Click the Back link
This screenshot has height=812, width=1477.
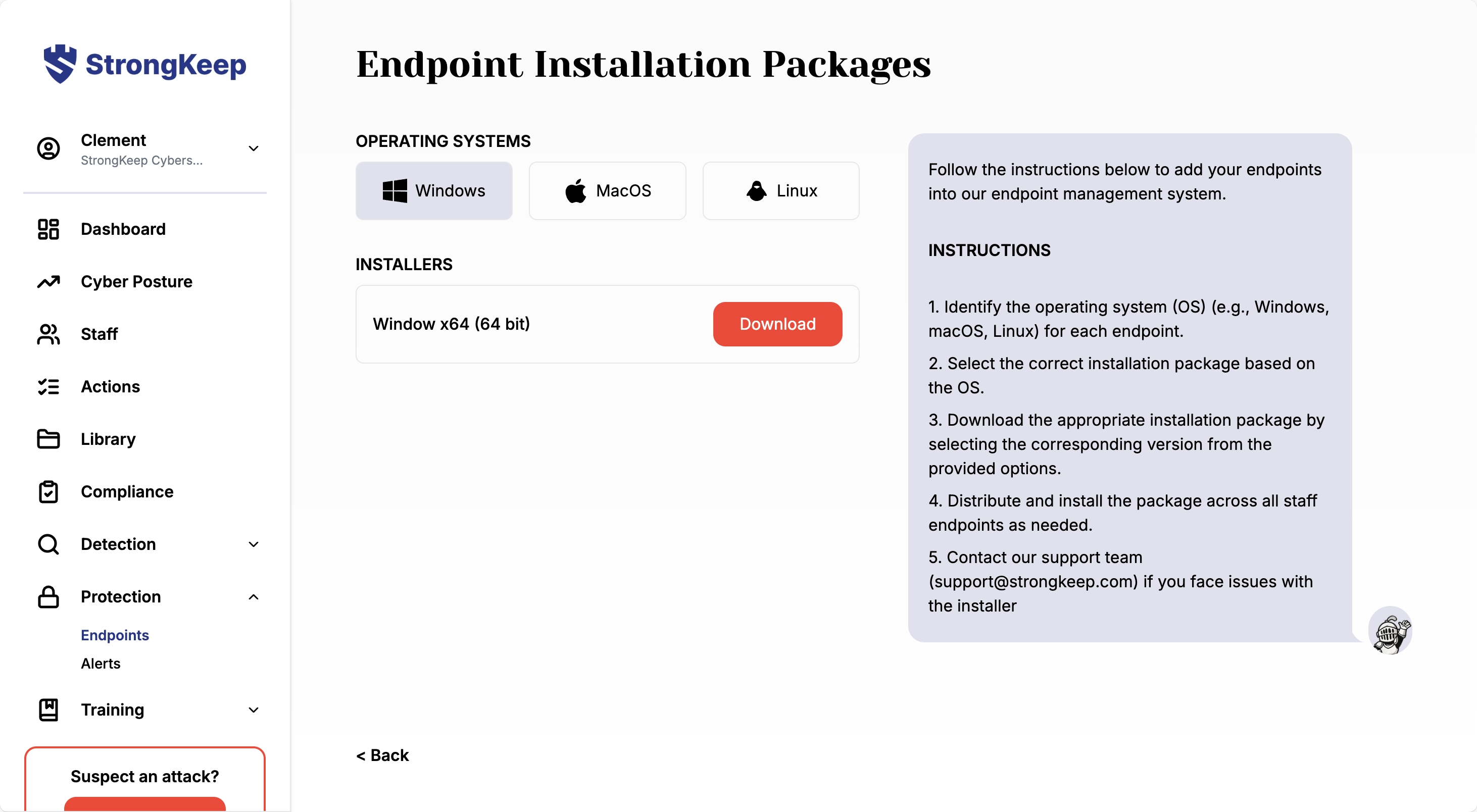tap(382, 755)
